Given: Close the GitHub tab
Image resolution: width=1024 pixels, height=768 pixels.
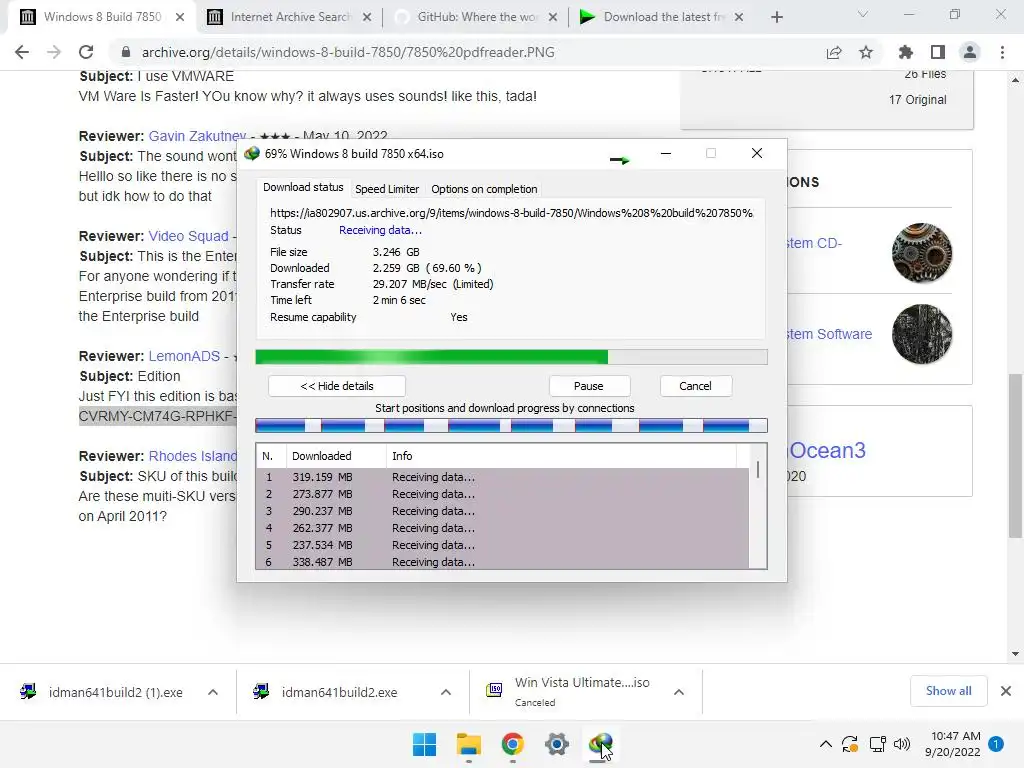Looking at the screenshot, I should click(553, 17).
